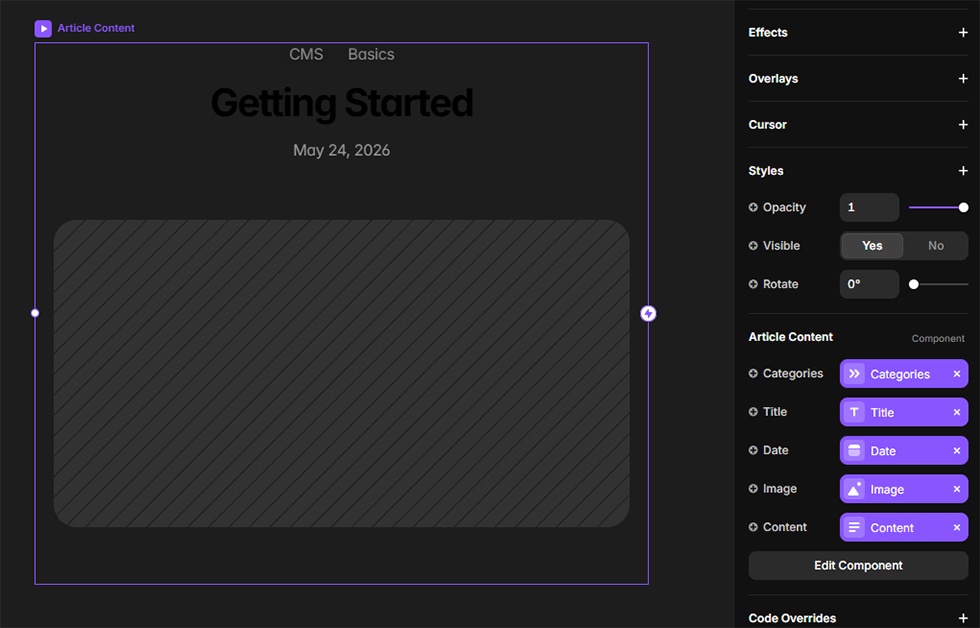Select the May 24, 2026 date text
Viewport: 980px width, 628px height.
point(341,151)
